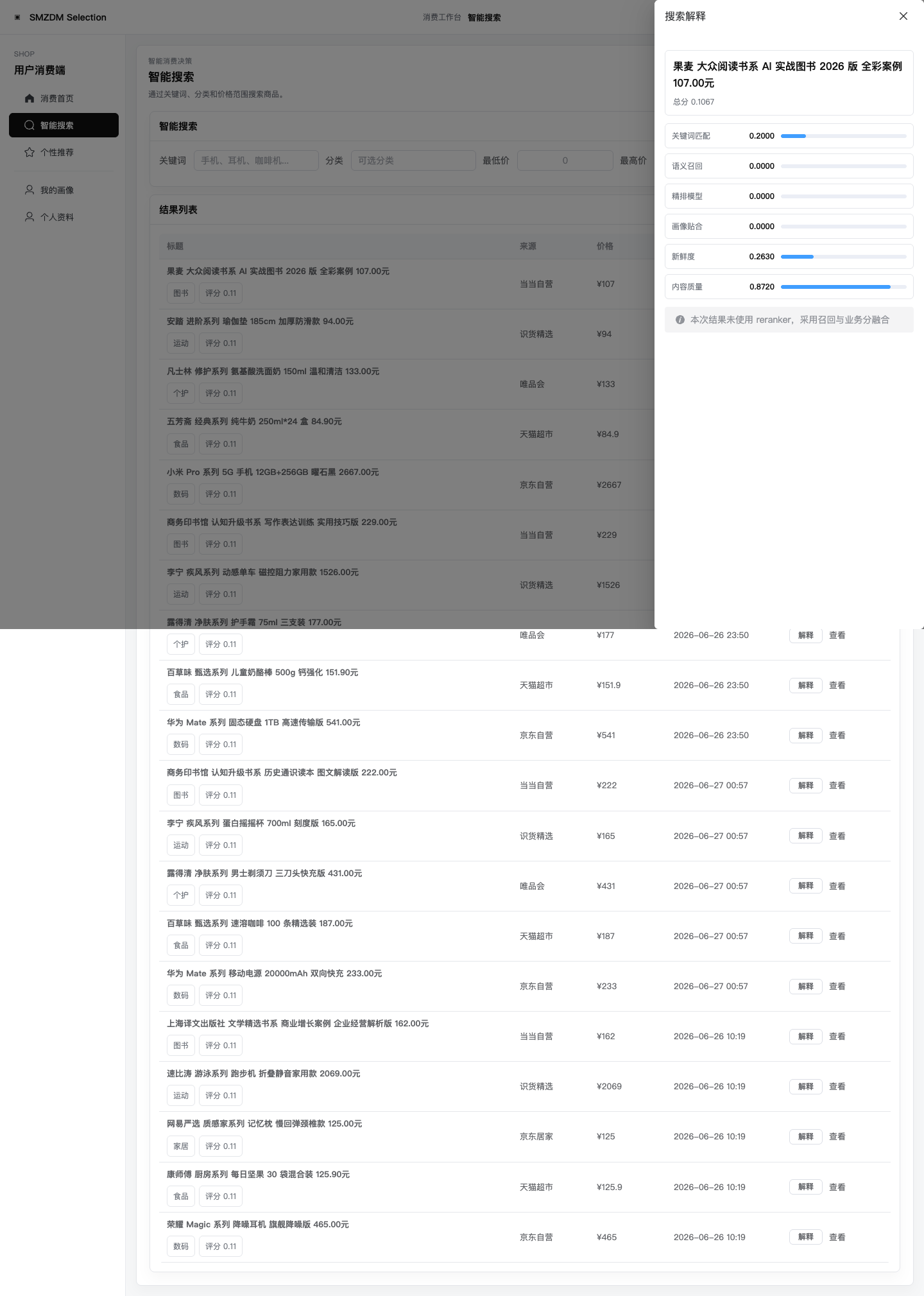Click the 关键词 search input
Screen dimensions: 924x1296
(x=256, y=160)
